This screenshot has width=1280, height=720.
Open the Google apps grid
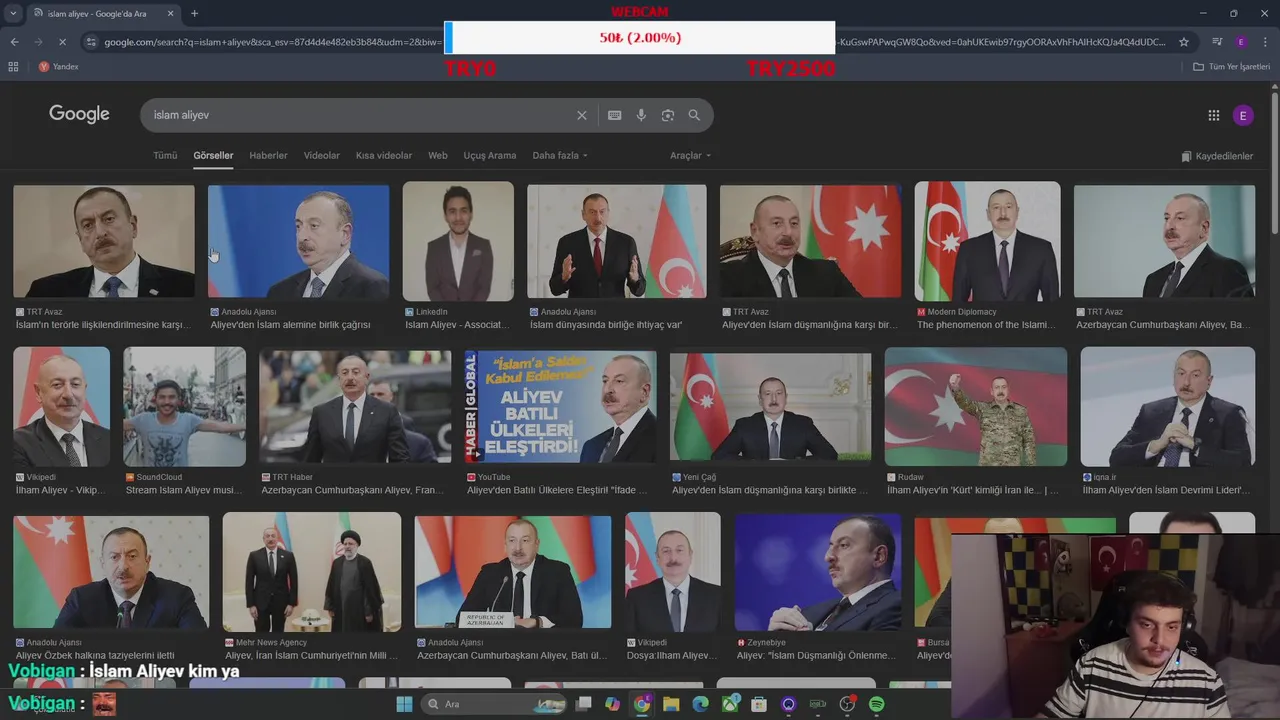[1213, 115]
